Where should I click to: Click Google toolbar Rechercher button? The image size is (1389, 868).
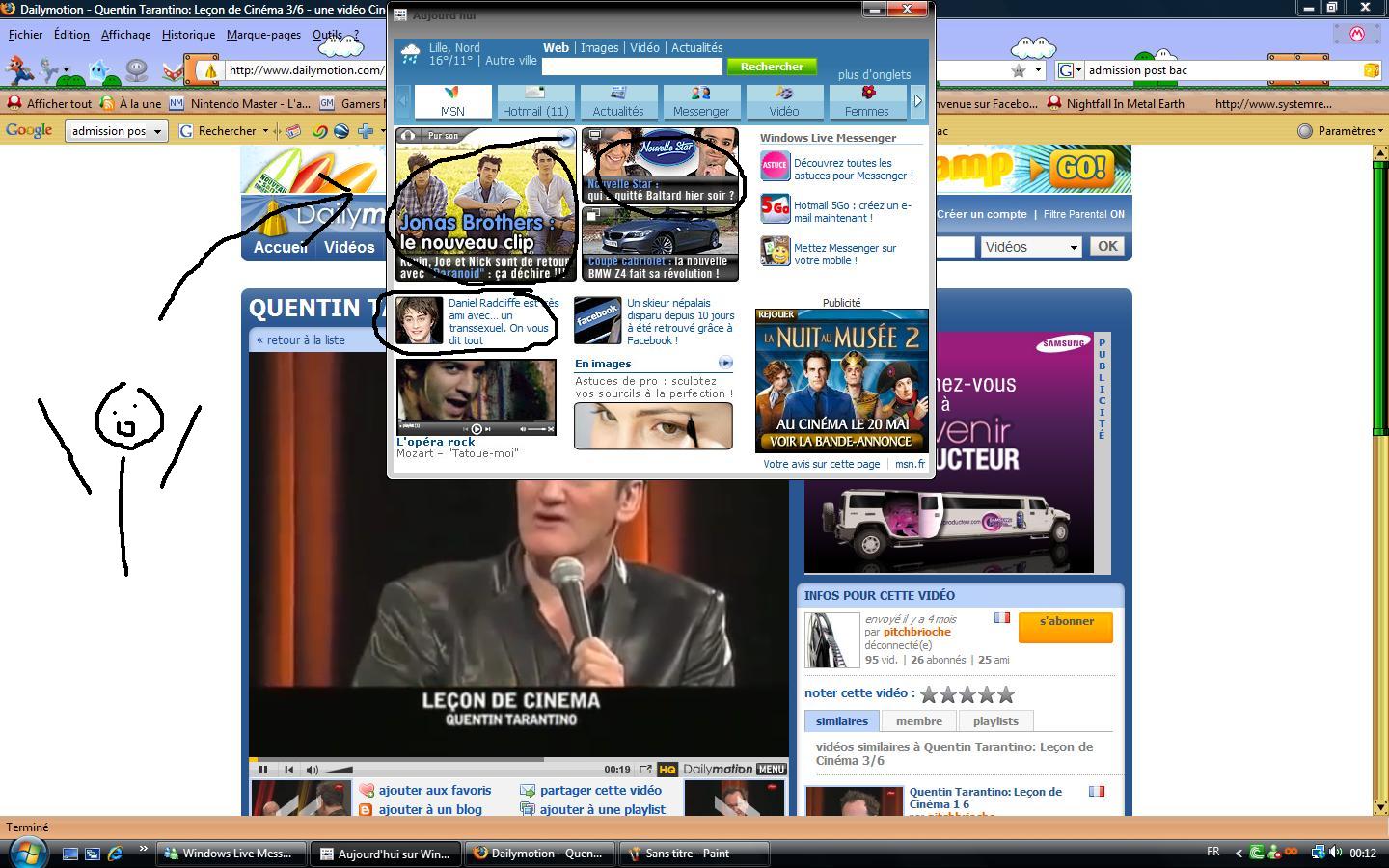click(218, 130)
